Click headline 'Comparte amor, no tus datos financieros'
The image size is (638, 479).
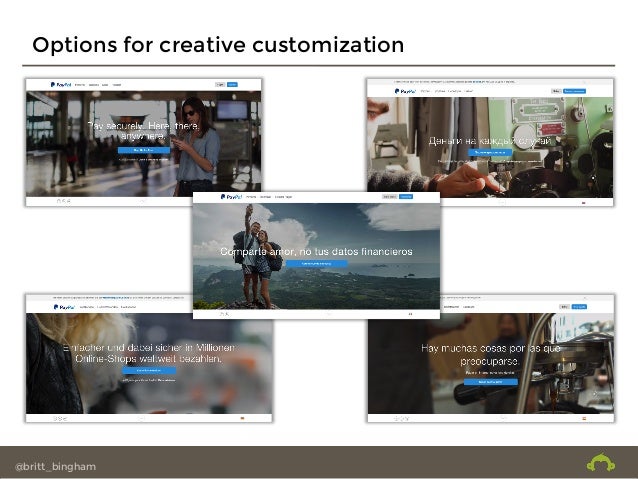click(316, 252)
